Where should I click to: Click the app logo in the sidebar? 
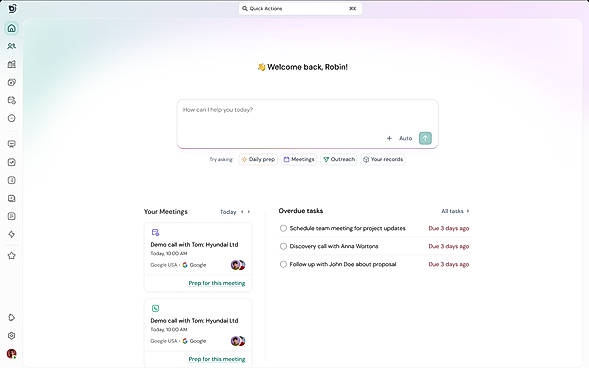click(x=12, y=8)
